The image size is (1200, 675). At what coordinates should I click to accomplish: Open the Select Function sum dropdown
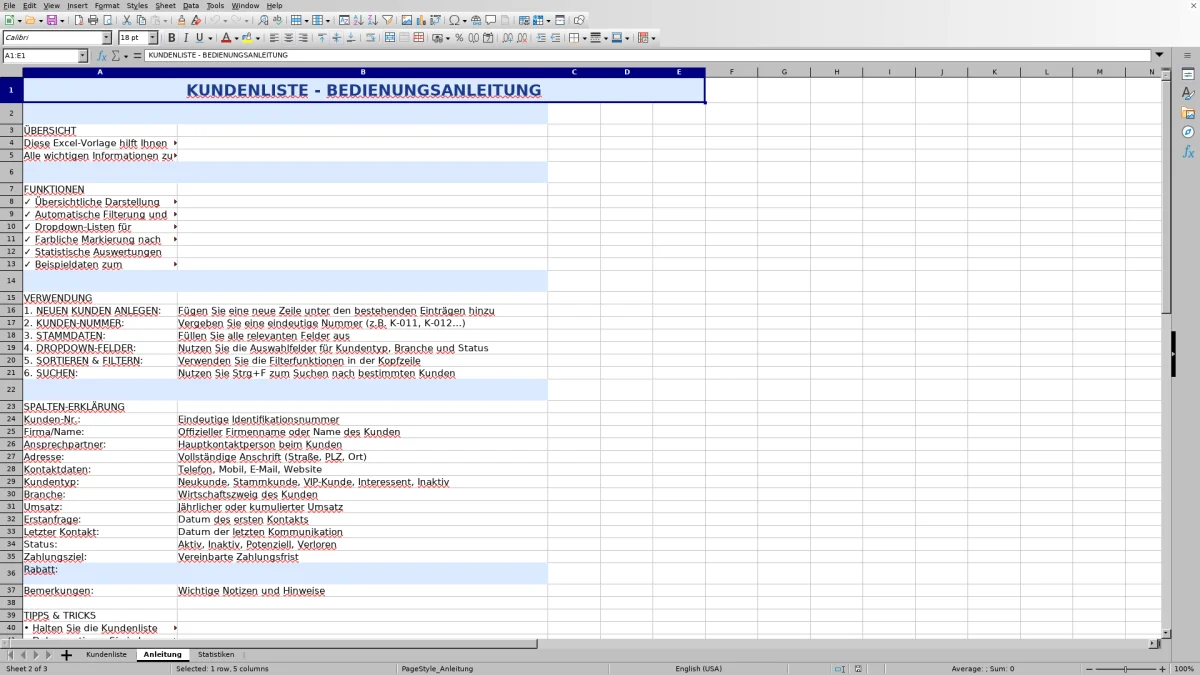click(x=125, y=56)
